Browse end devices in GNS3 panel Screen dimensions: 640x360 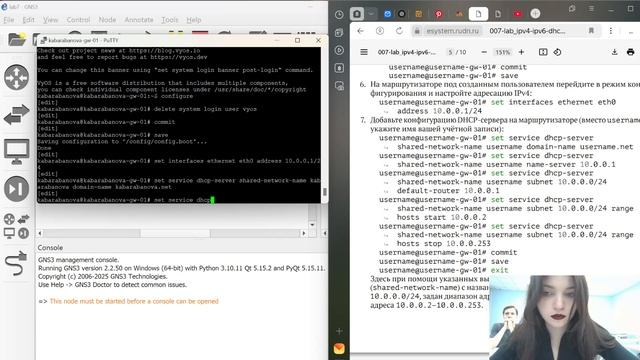[16, 151]
